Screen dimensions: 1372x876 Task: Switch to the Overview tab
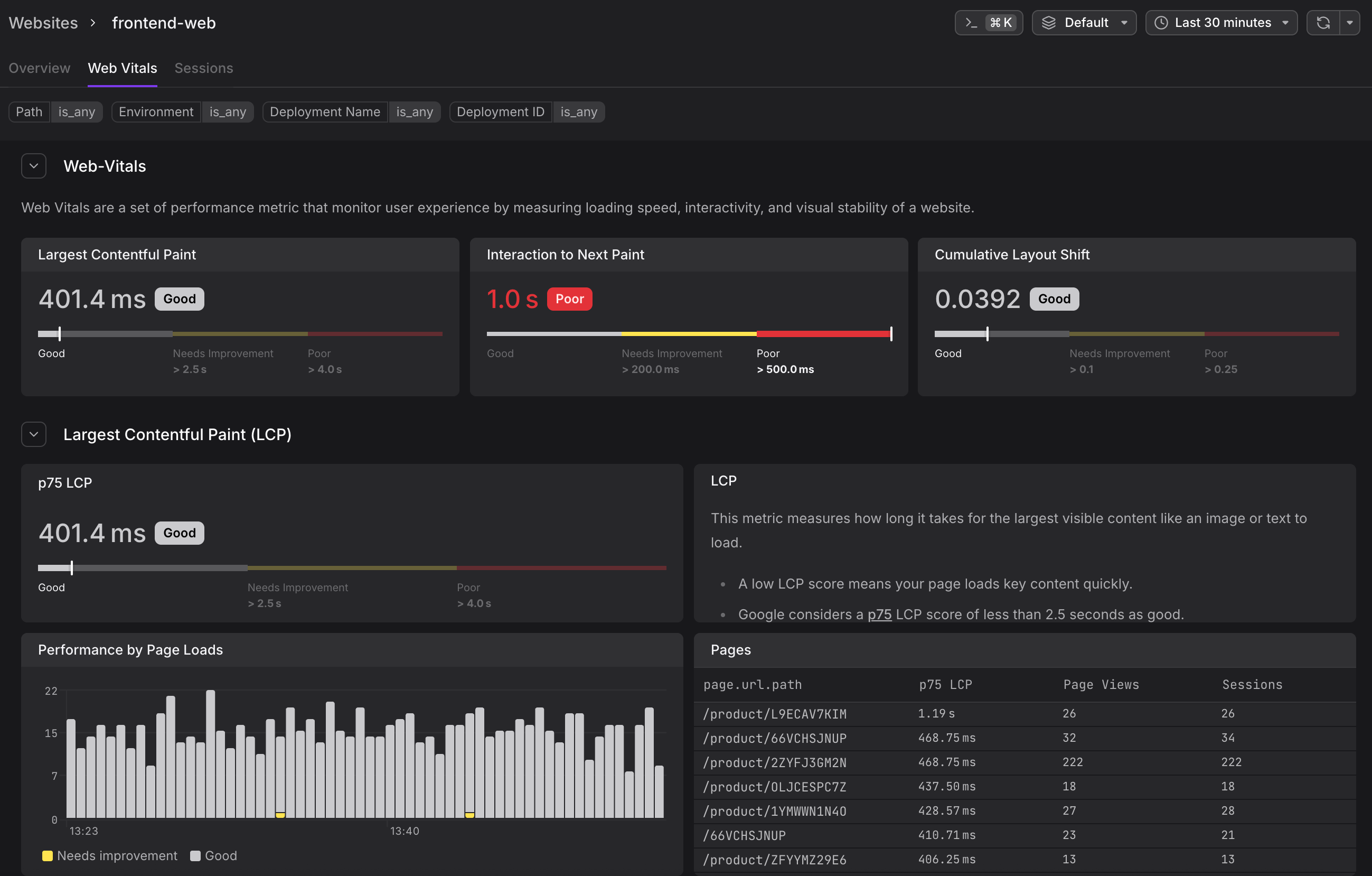coord(39,68)
